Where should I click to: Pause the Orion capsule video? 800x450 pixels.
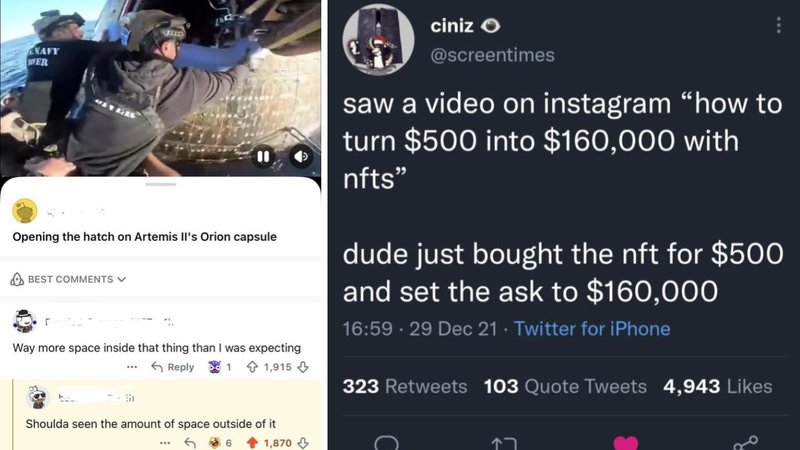(x=263, y=157)
